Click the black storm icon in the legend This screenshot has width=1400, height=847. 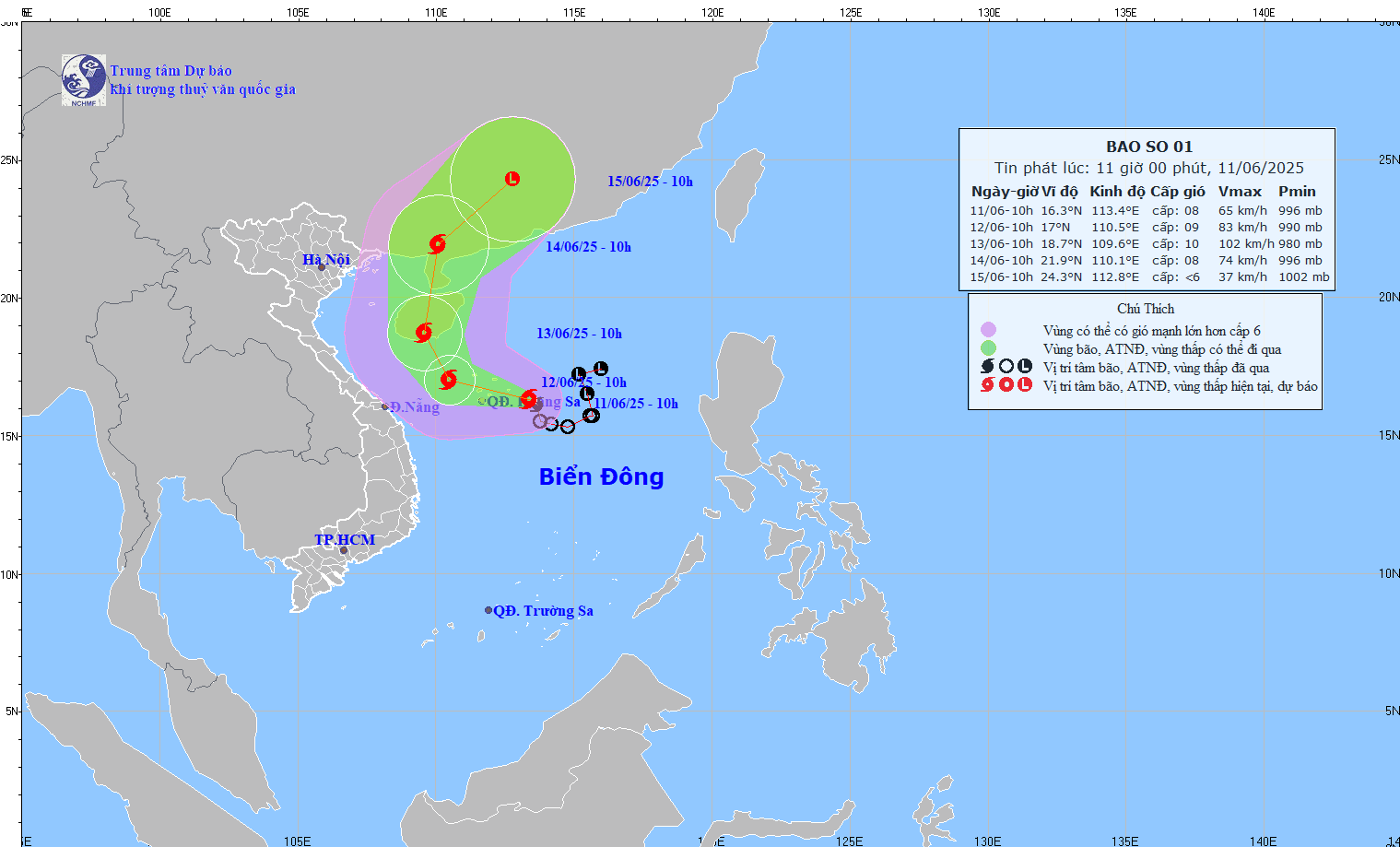pyautogui.click(x=987, y=367)
